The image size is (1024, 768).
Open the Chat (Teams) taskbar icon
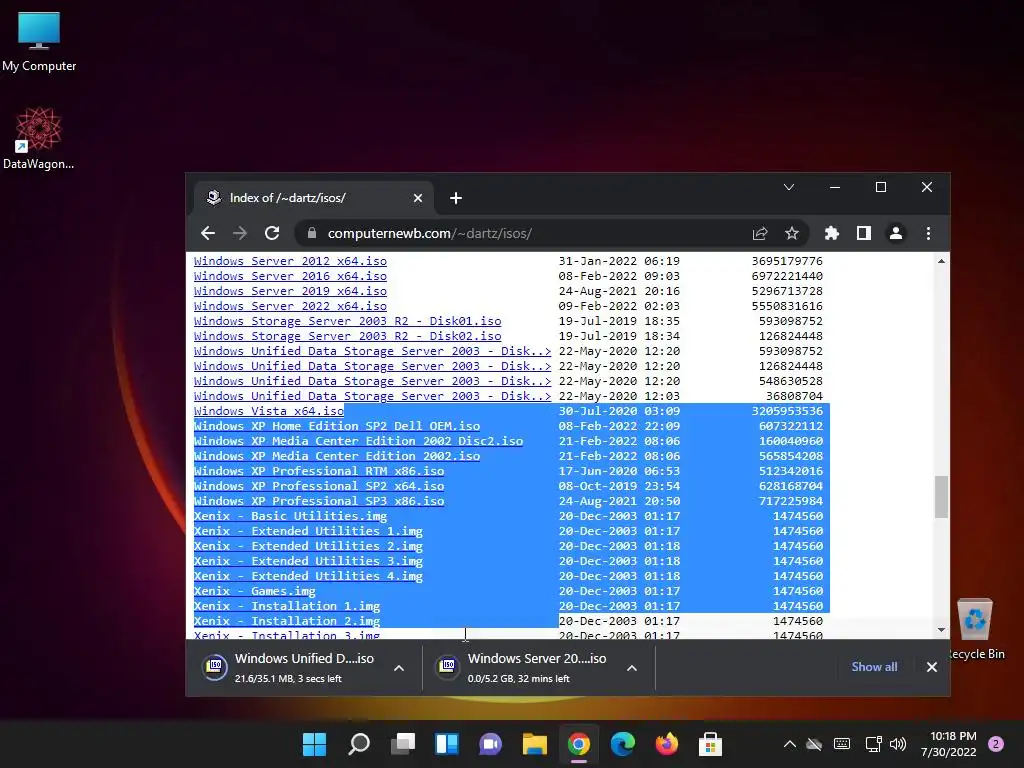pyautogui.click(x=490, y=744)
